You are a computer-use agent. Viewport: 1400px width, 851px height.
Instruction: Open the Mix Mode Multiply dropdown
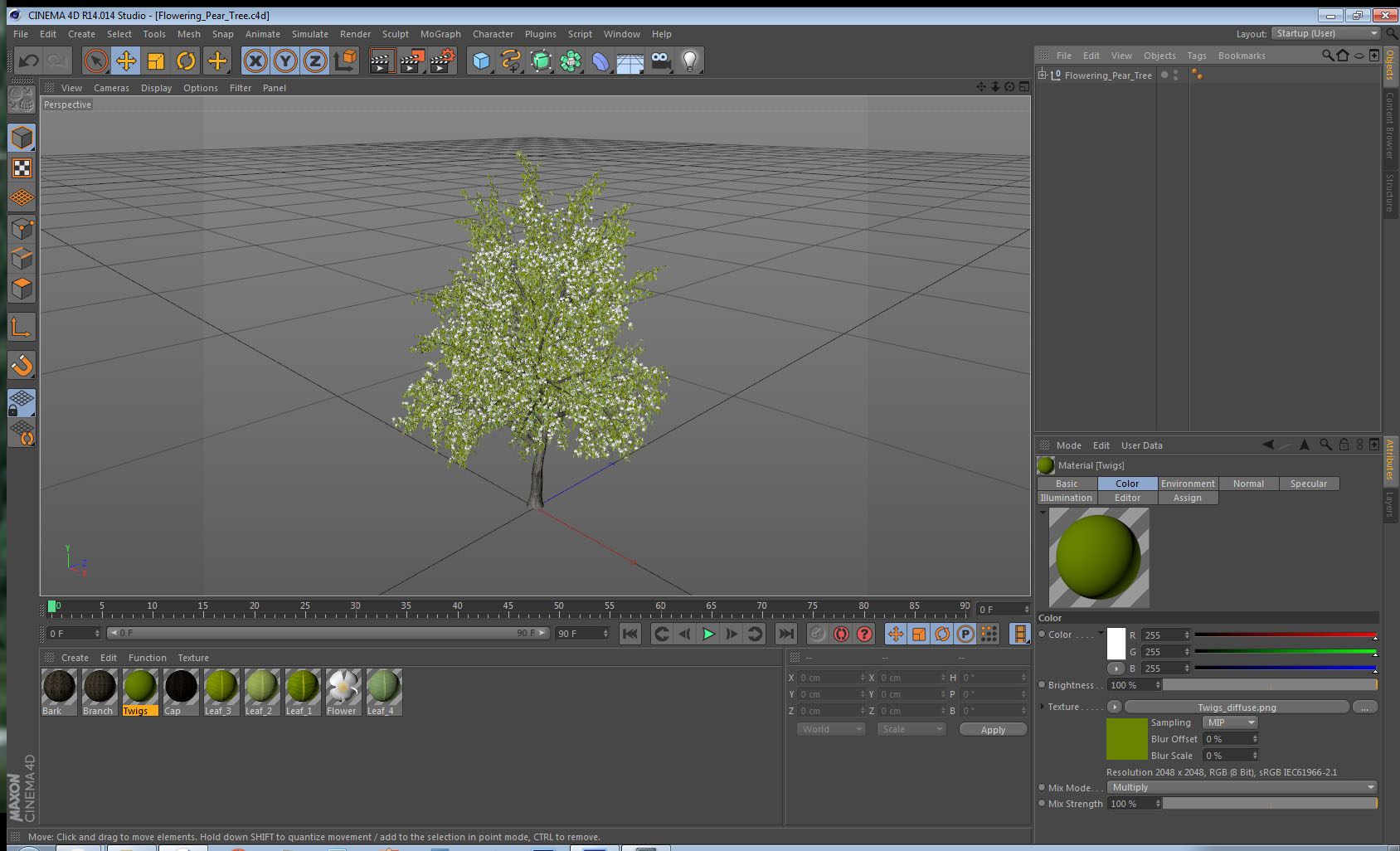(x=1242, y=787)
